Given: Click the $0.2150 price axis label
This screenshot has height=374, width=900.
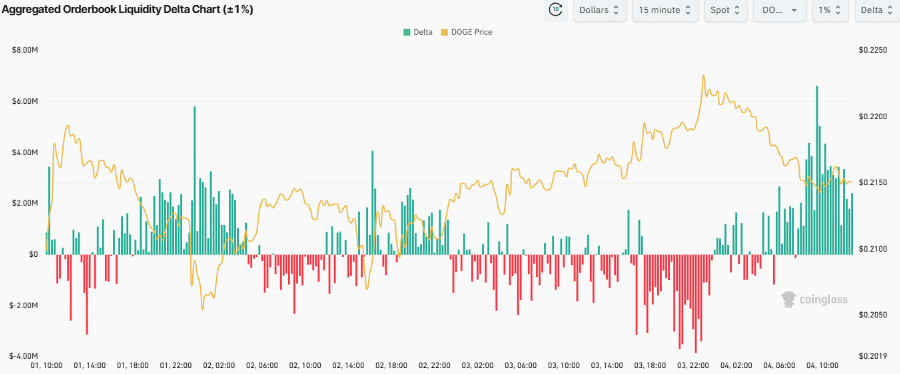Looking at the screenshot, I should (x=872, y=182).
